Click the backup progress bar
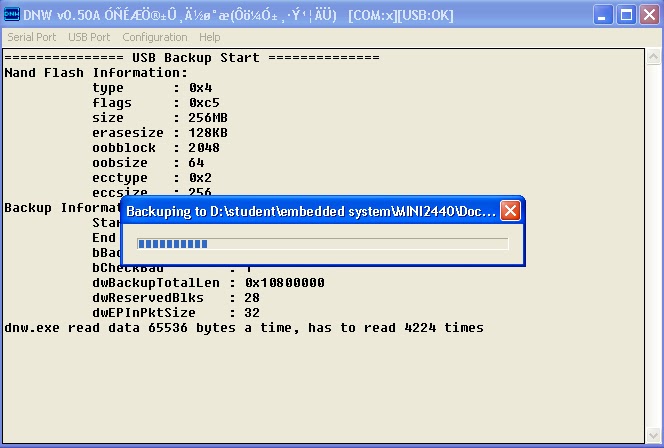Viewport: 664px width, 448px height. [323, 243]
